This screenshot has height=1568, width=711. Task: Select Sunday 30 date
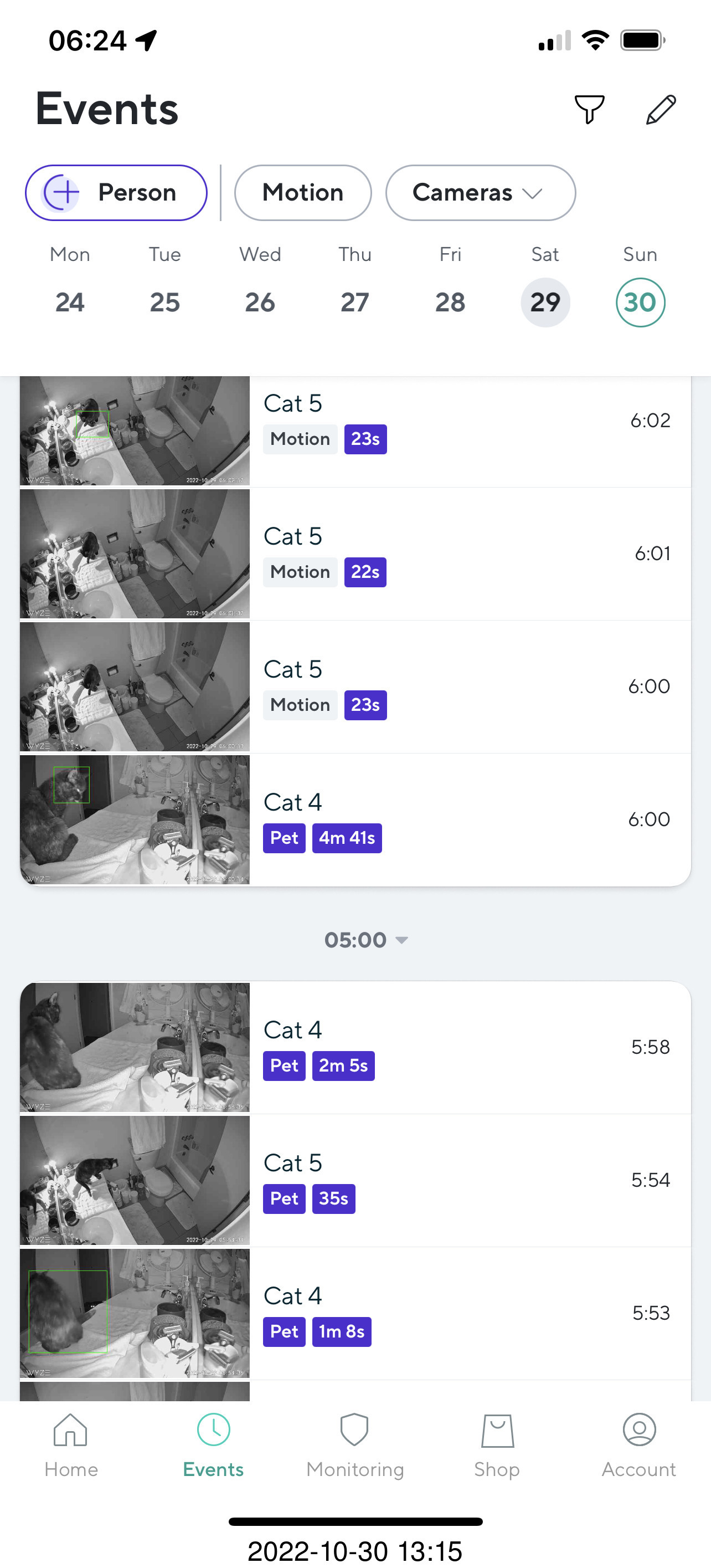point(640,303)
